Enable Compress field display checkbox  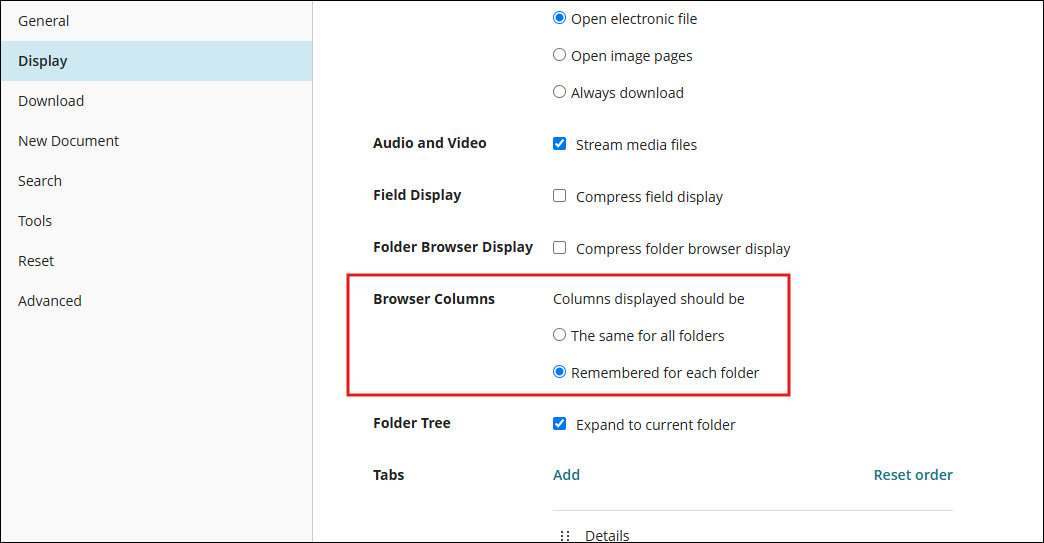pos(559,196)
